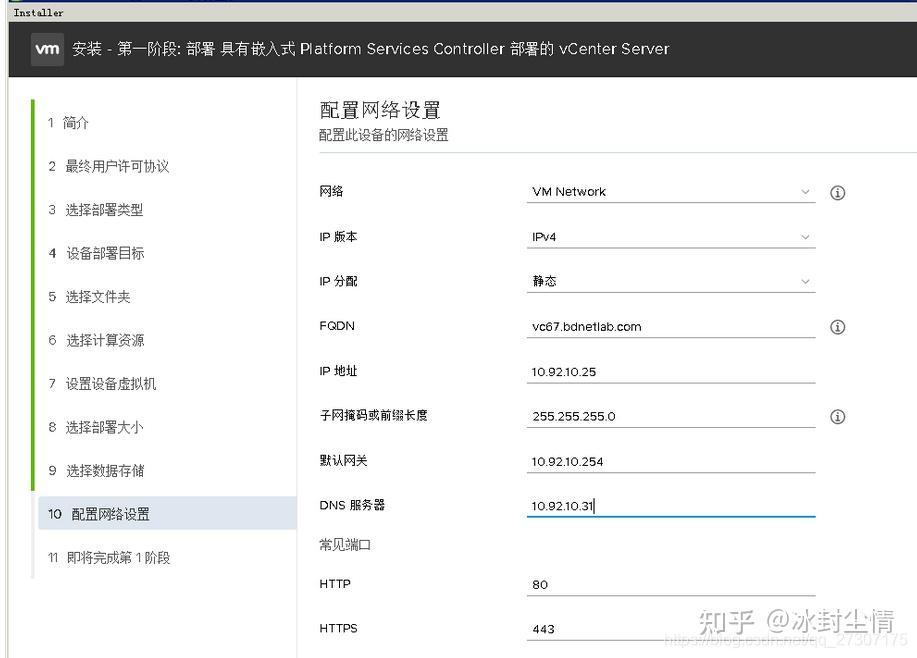Go to step 2 最终用户许可协议
This screenshot has height=658, width=917.
tap(109, 167)
